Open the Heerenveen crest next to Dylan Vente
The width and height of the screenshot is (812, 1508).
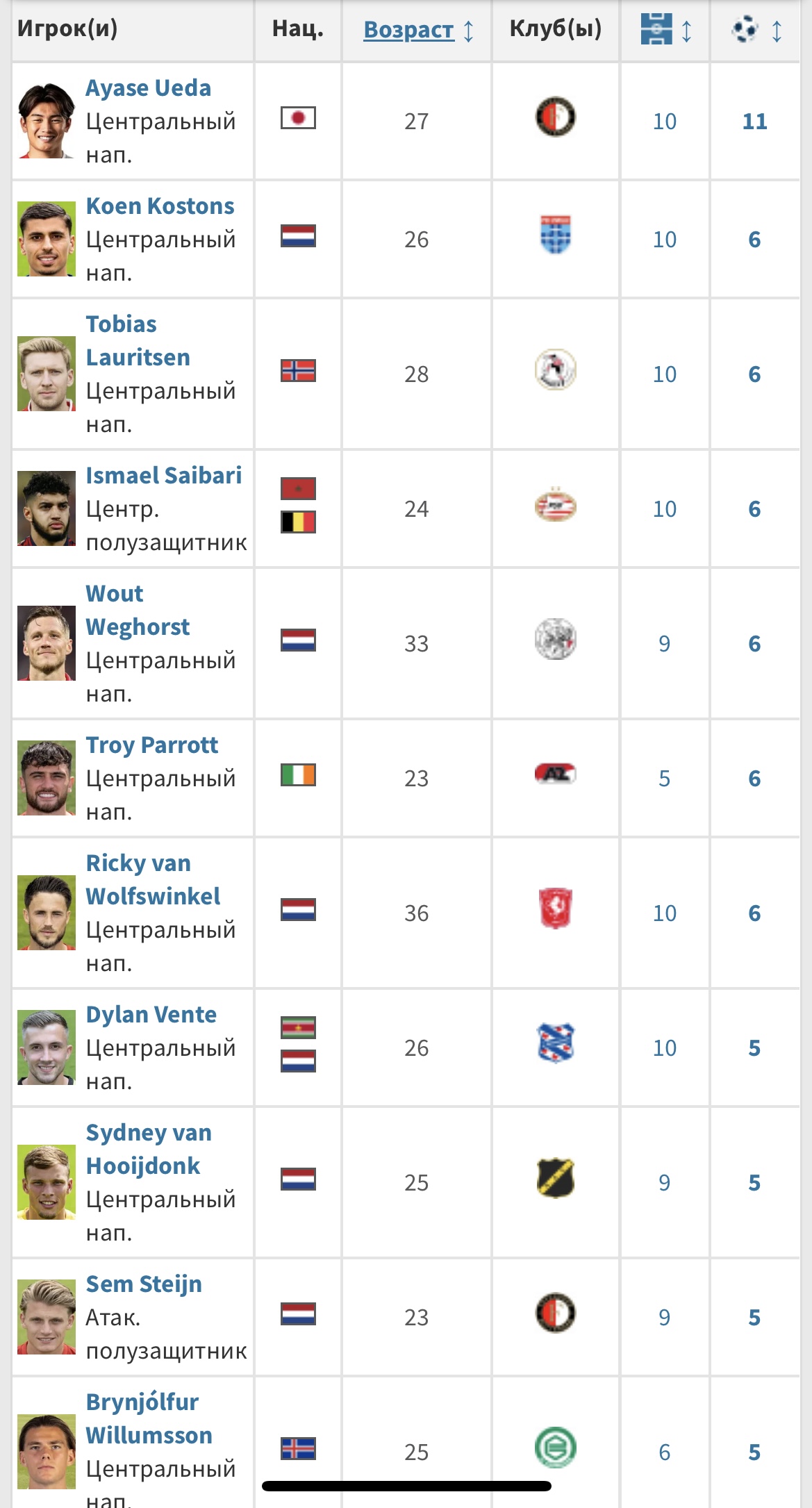click(555, 1043)
